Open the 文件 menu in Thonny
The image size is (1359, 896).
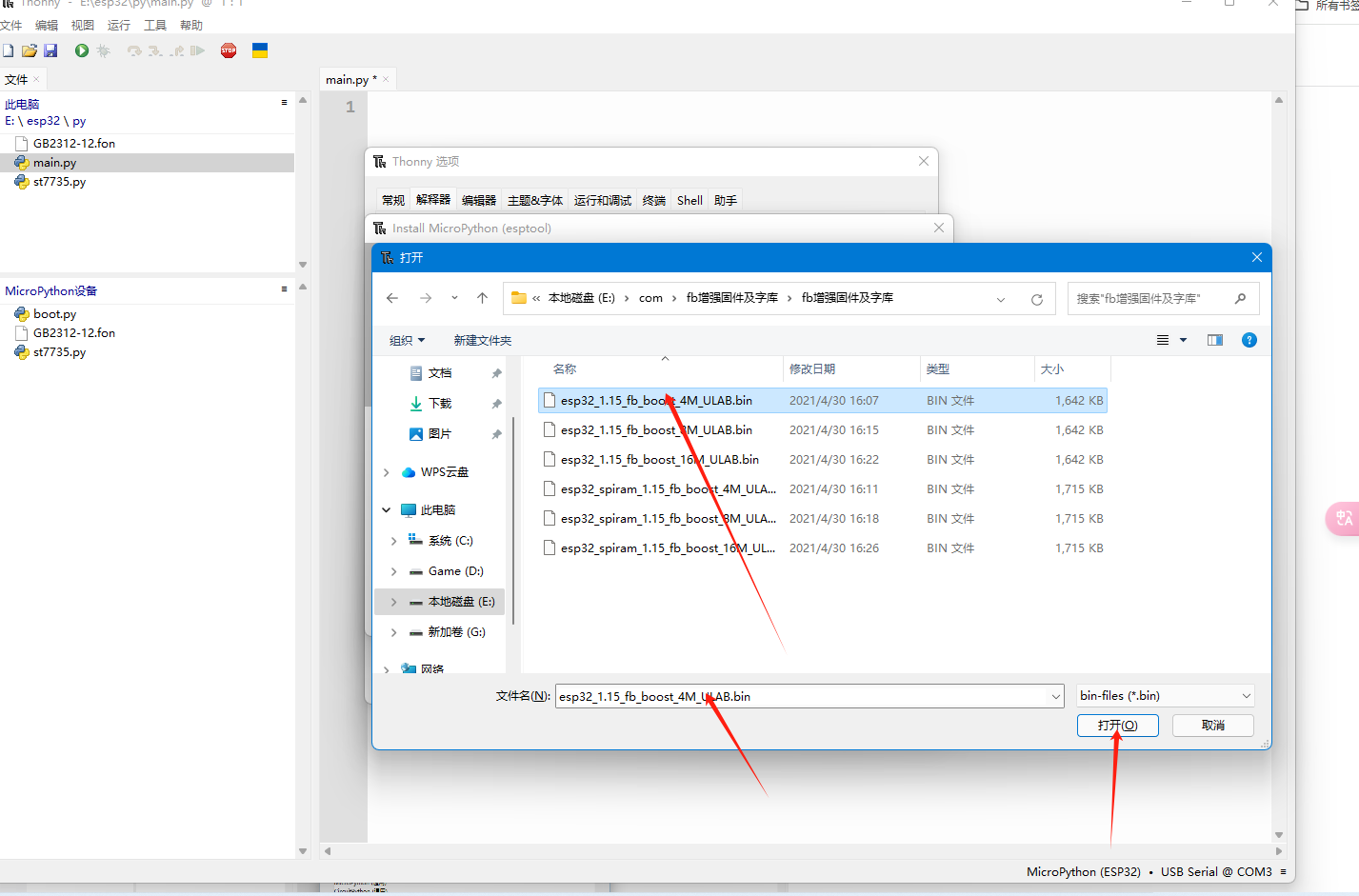pos(11,25)
